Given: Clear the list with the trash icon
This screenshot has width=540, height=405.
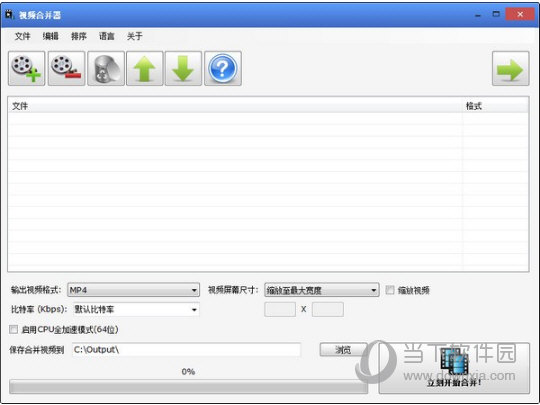Looking at the screenshot, I should [106, 69].
